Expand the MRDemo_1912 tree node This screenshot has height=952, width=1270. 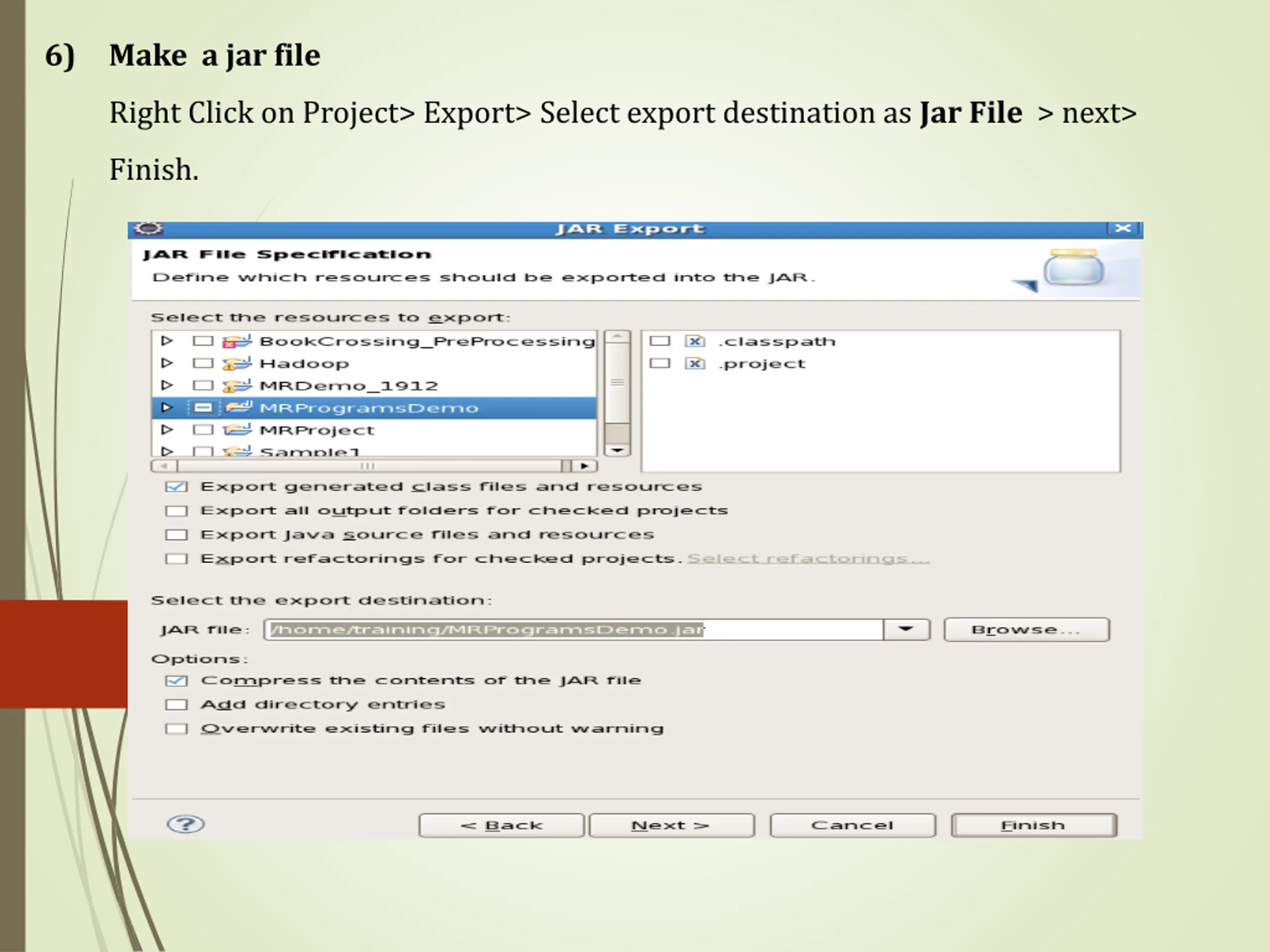pos(167,385)
